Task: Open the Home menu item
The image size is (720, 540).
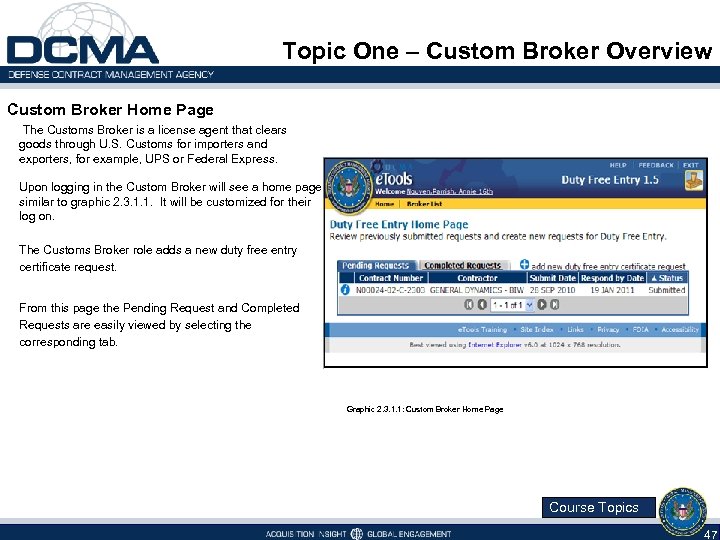Action: click(384, 204)
